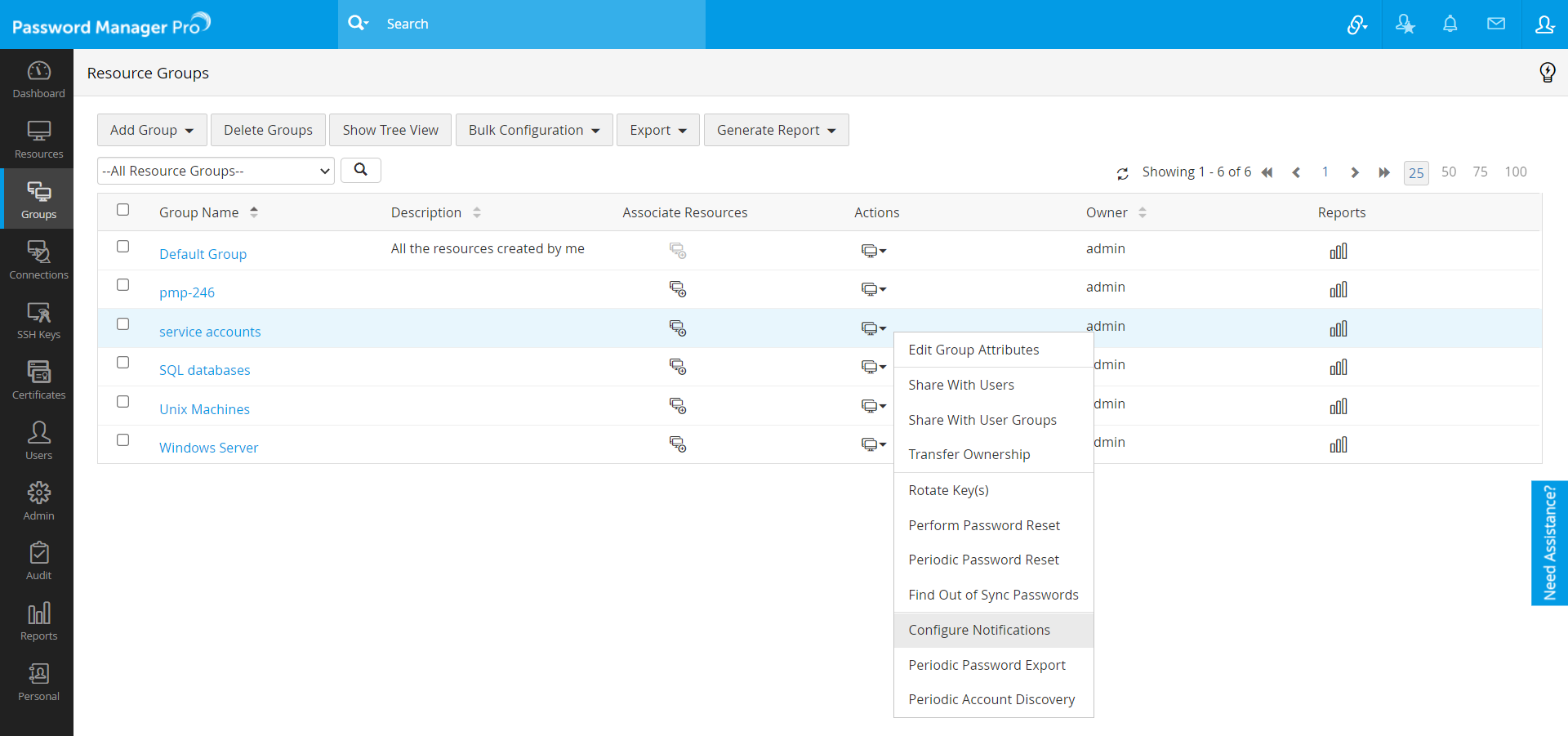Check the service accounts group checkbox

pos(123,324)
